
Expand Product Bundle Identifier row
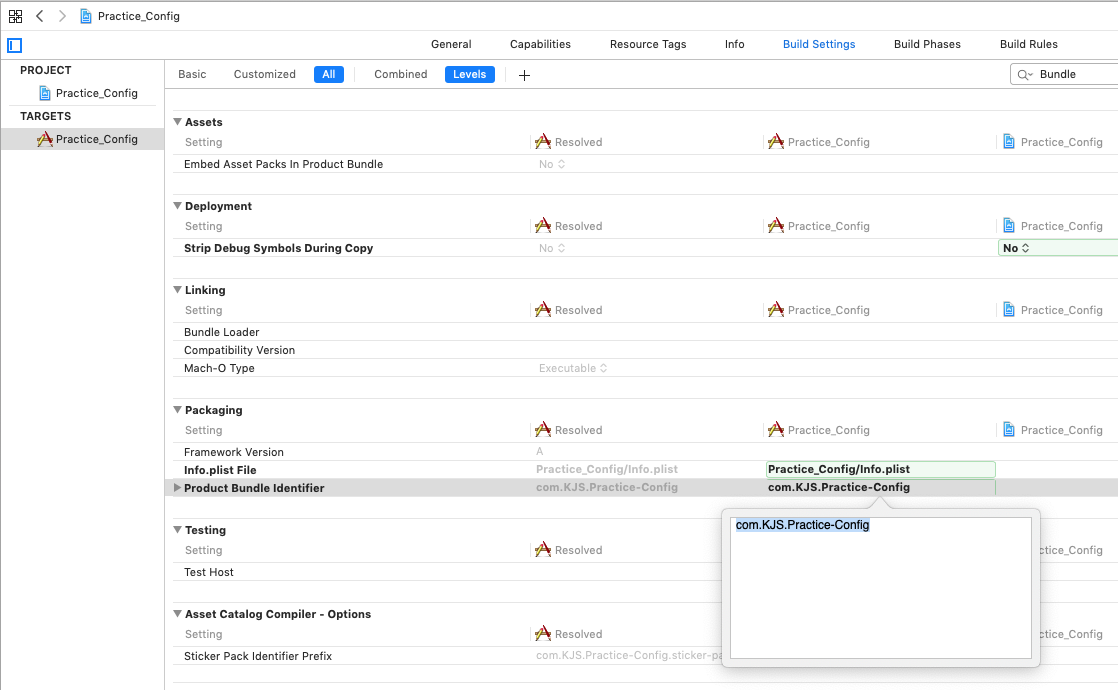point(178,488)
